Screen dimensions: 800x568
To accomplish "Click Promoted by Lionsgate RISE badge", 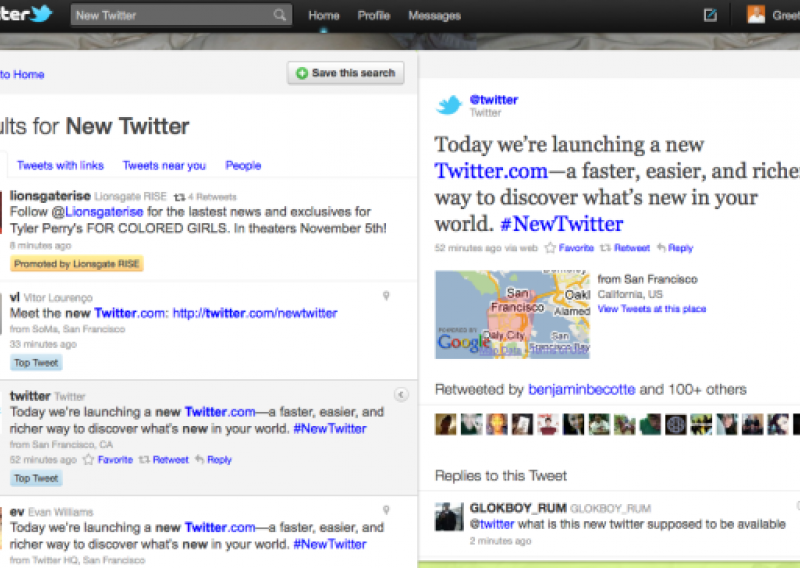I will pyautogui.click(x=77, y=264).
